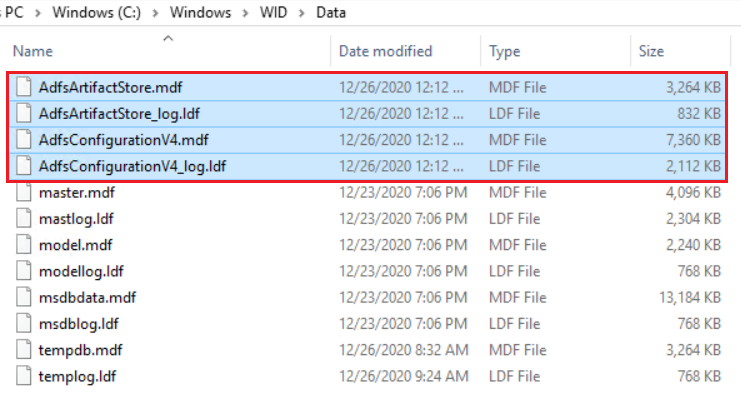The height and width of the screenshot is (397, 741).
Task: Select the AdfsArtifactStore.mdf file icon
Action: pos(24,87)
